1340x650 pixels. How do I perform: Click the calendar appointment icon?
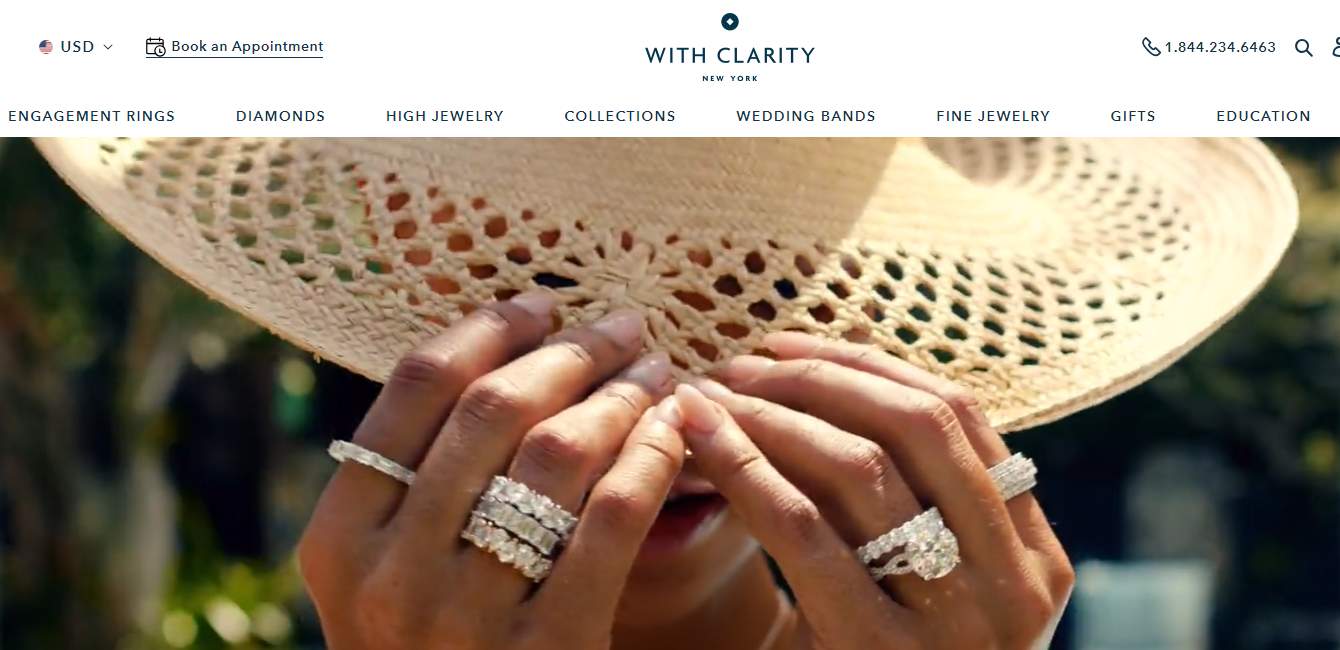155,47
